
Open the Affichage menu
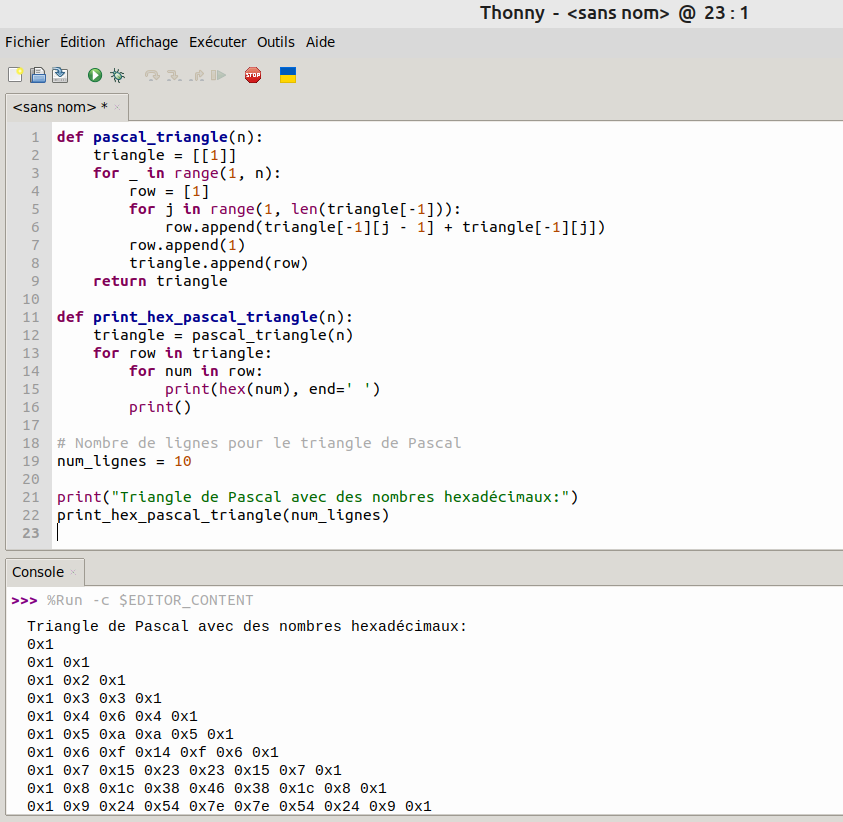(146, 42)
